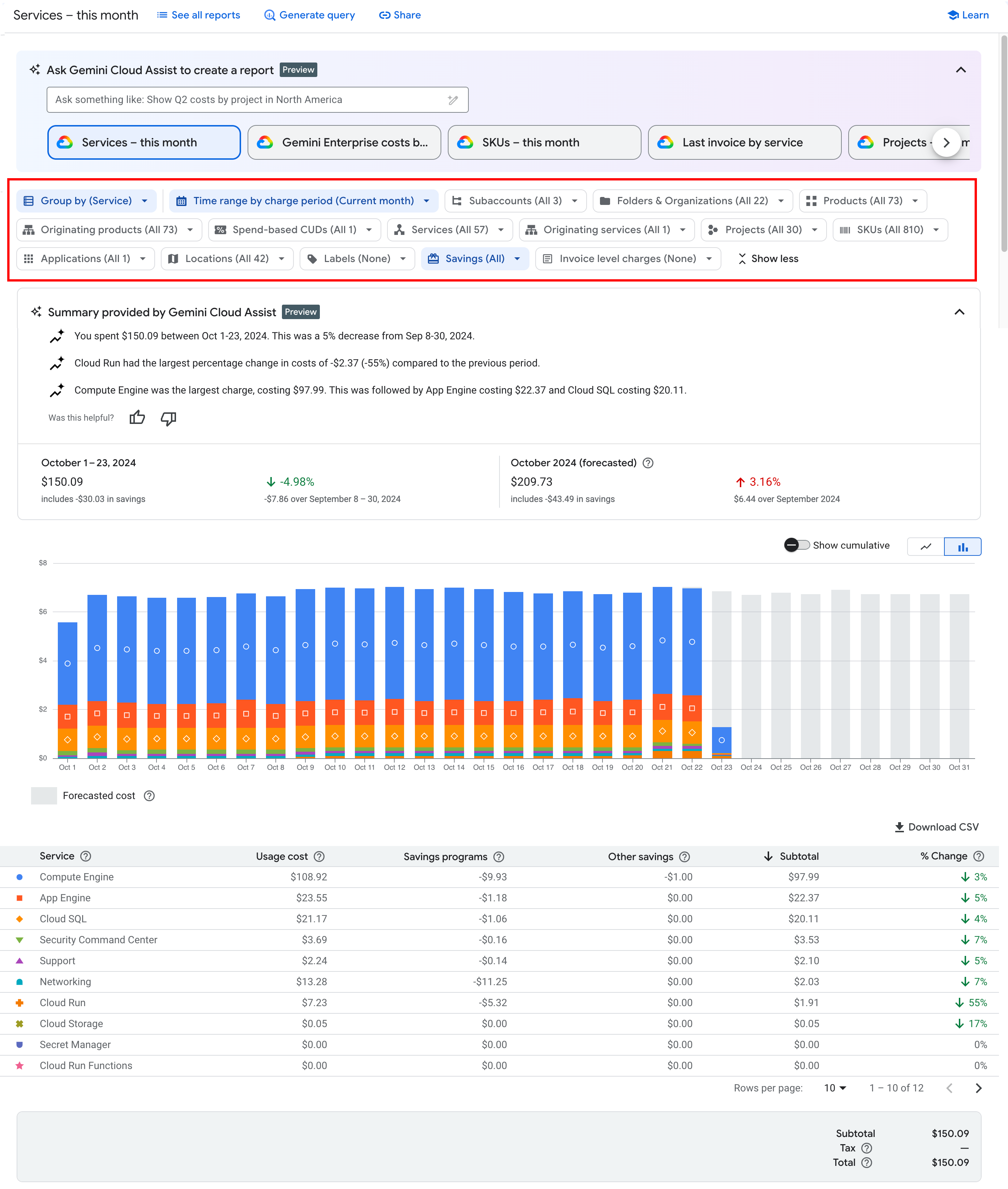The image size is (1008, 1189).
Task: Toggle the Show cumulative switch
Action: pyautogui.click(x=797, y=545)
